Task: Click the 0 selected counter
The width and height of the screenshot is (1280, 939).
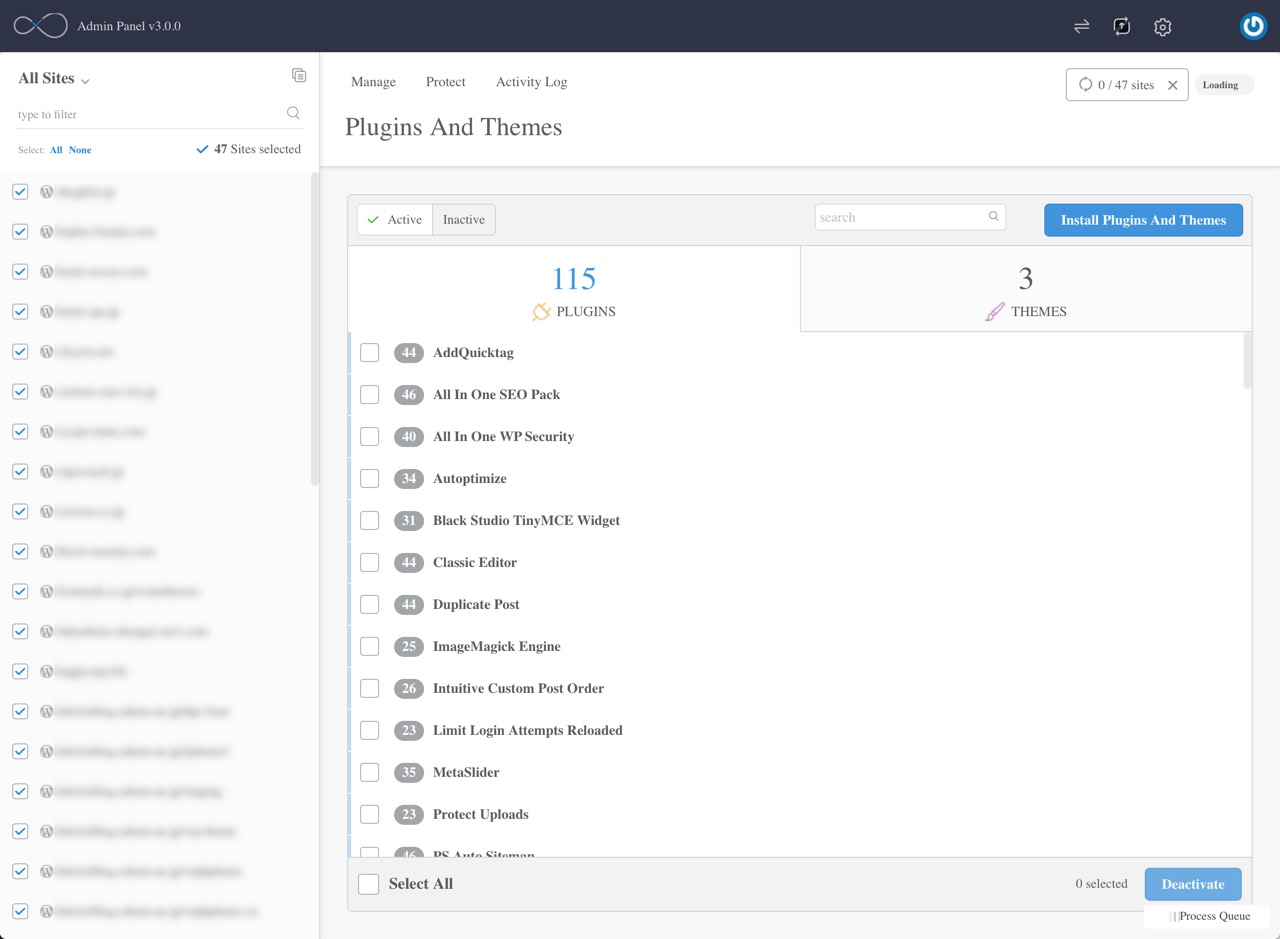Action: click(x=1101, y=884)
